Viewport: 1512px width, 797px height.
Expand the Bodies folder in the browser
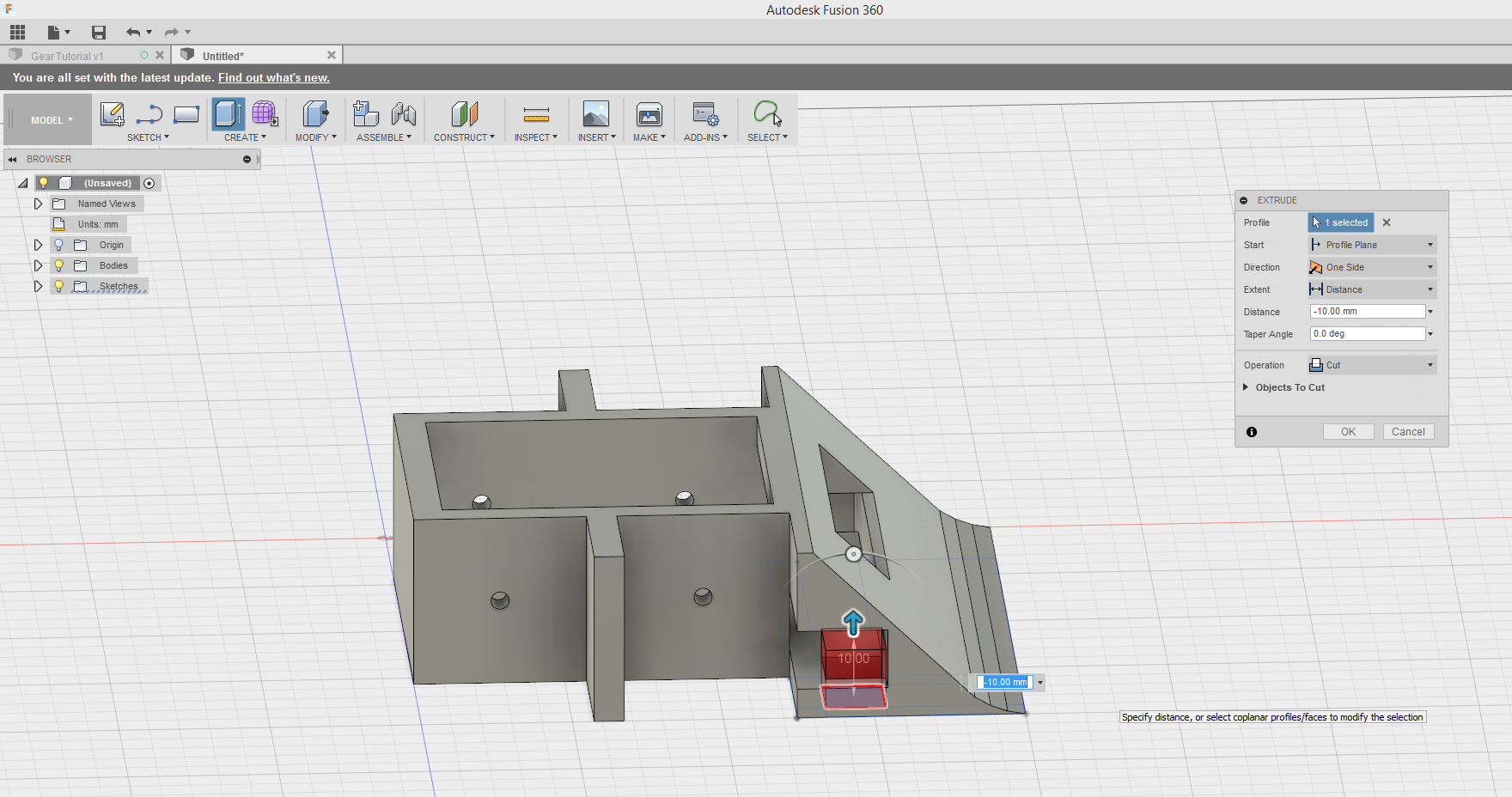(38, 265)
